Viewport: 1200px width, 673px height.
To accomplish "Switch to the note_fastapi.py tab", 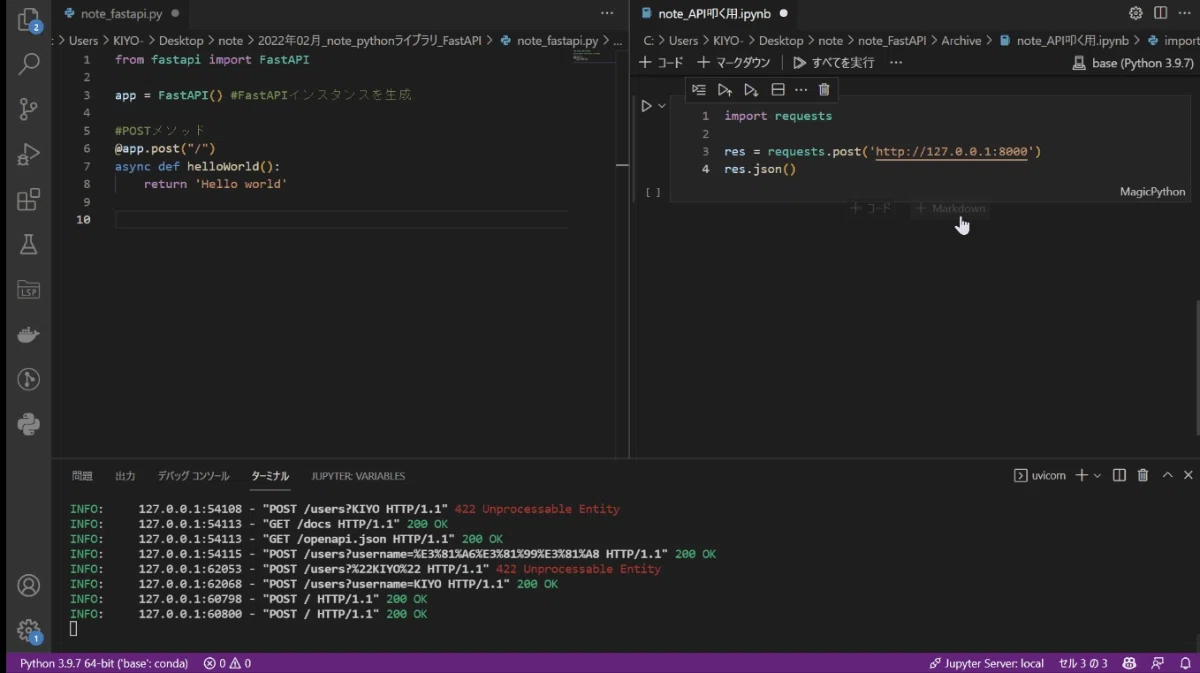I will tap(122, 14).
